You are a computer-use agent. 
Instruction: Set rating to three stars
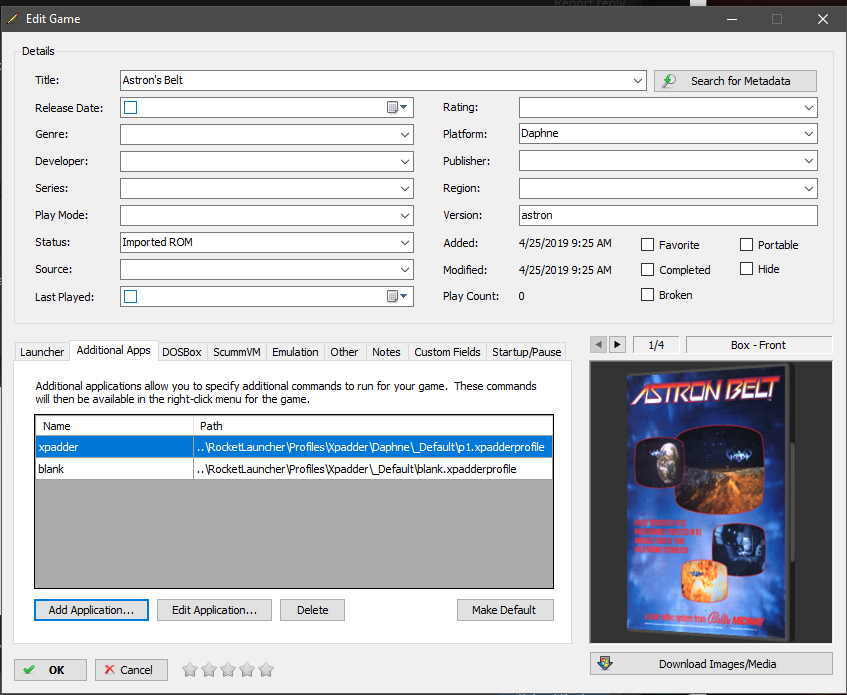pos(228,670)
